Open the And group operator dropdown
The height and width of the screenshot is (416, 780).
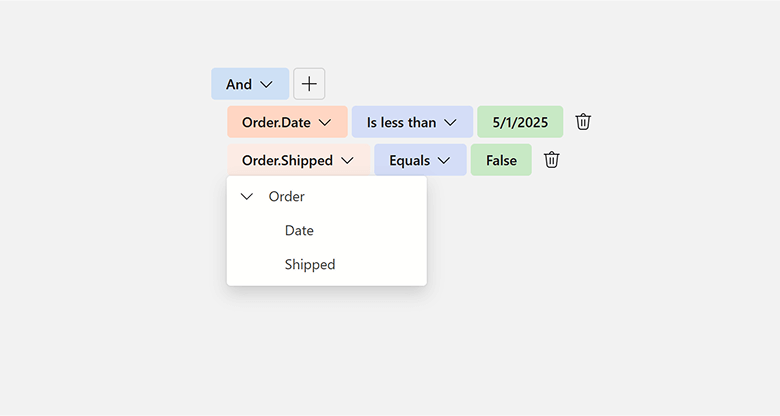point(249,84)
